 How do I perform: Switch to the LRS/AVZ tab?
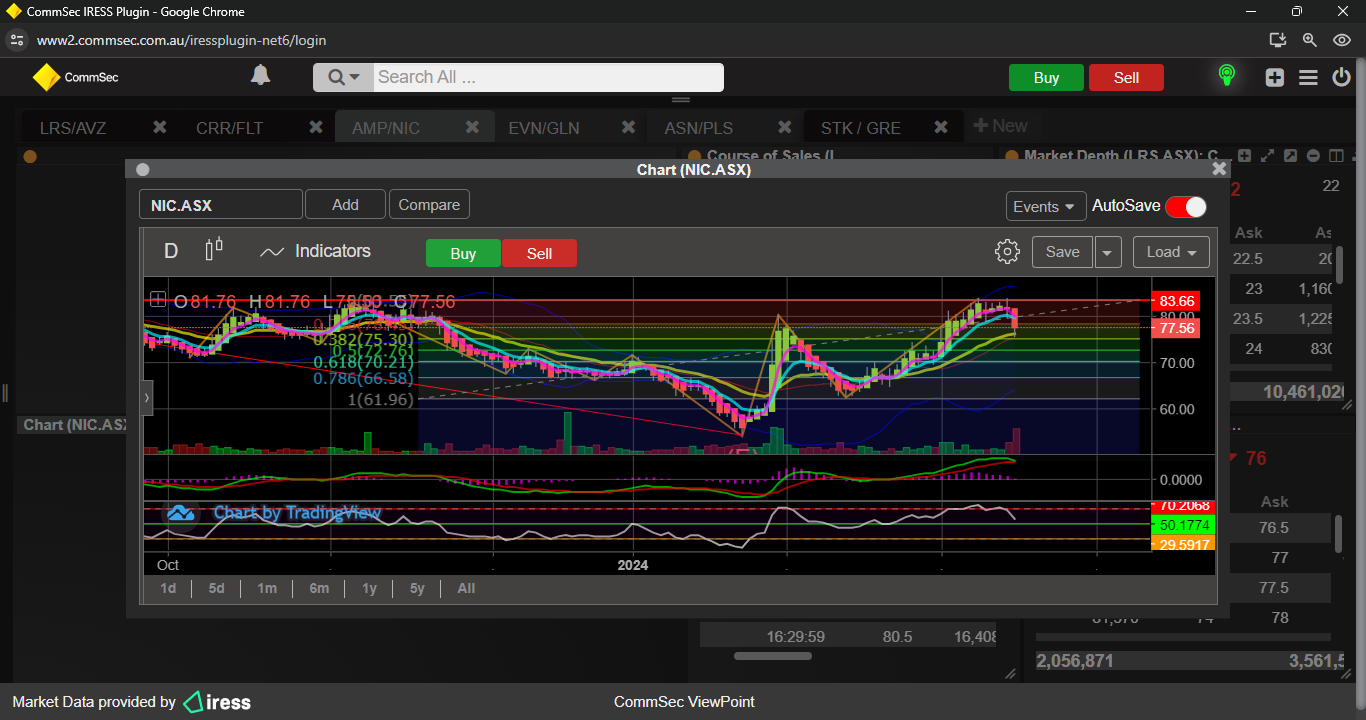click(x=73, y=128)
